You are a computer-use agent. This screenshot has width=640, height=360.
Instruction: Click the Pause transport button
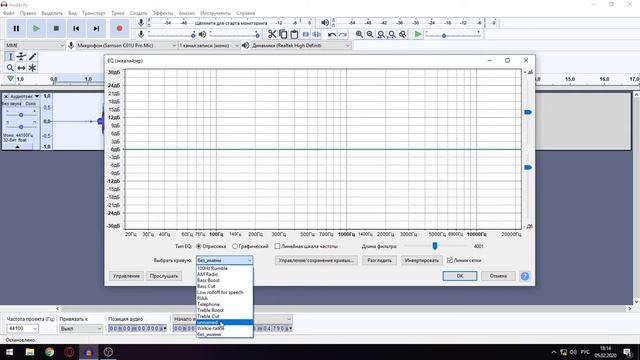(16, 29)
